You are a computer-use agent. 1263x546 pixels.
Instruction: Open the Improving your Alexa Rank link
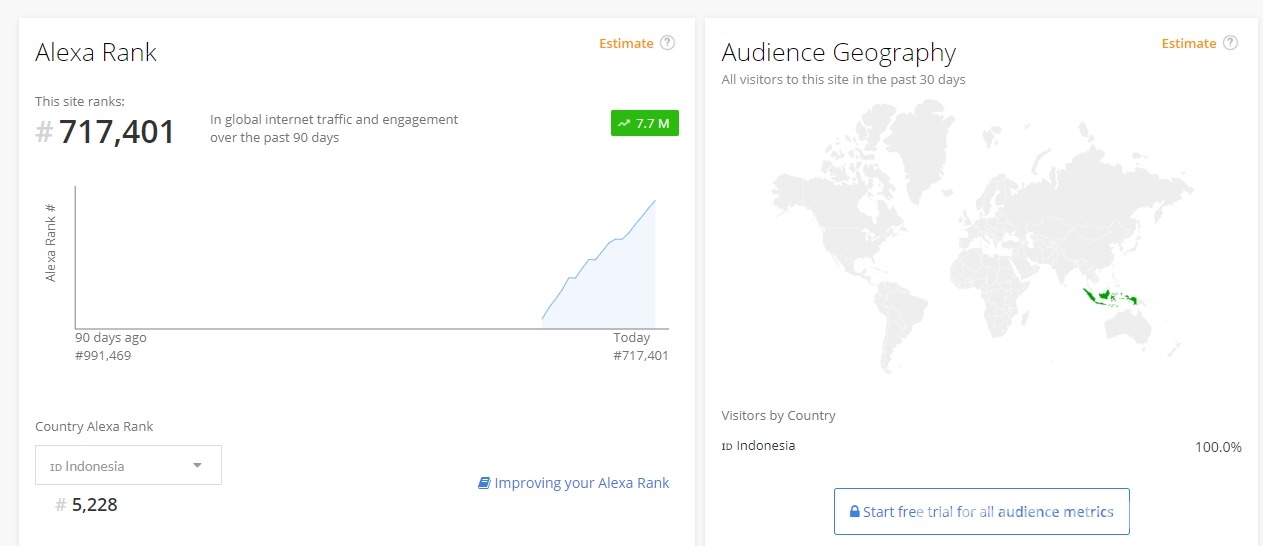pos(582,483)
